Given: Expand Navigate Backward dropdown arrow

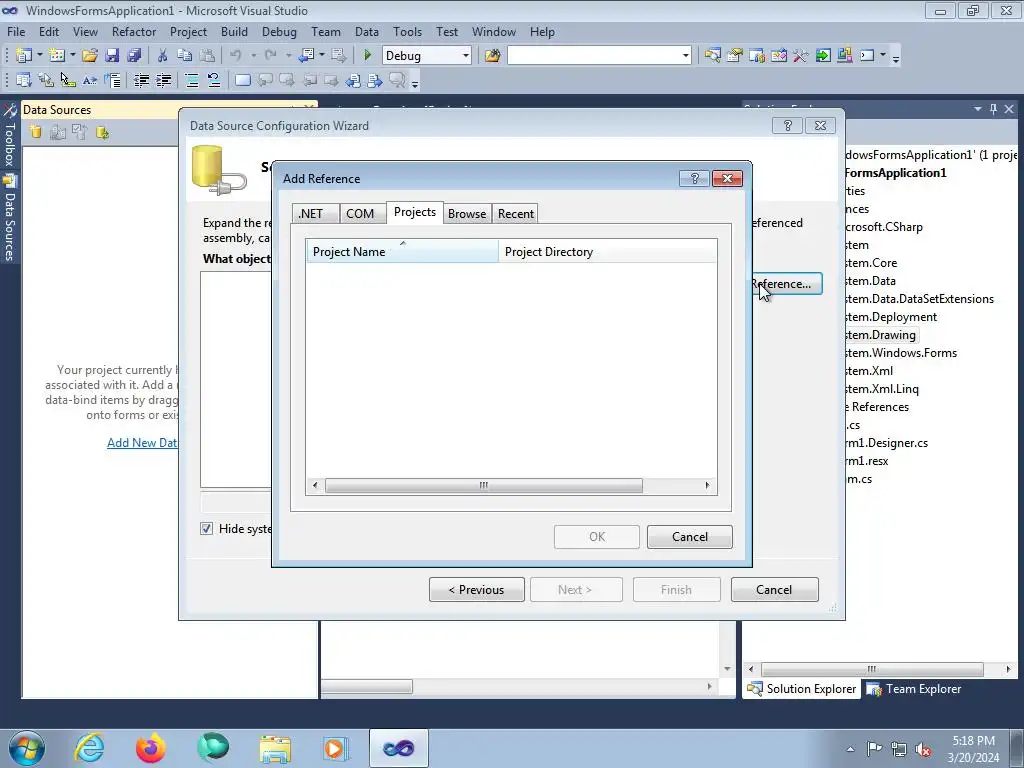Looking at the screenshot, I should click(x=321, y=56).
